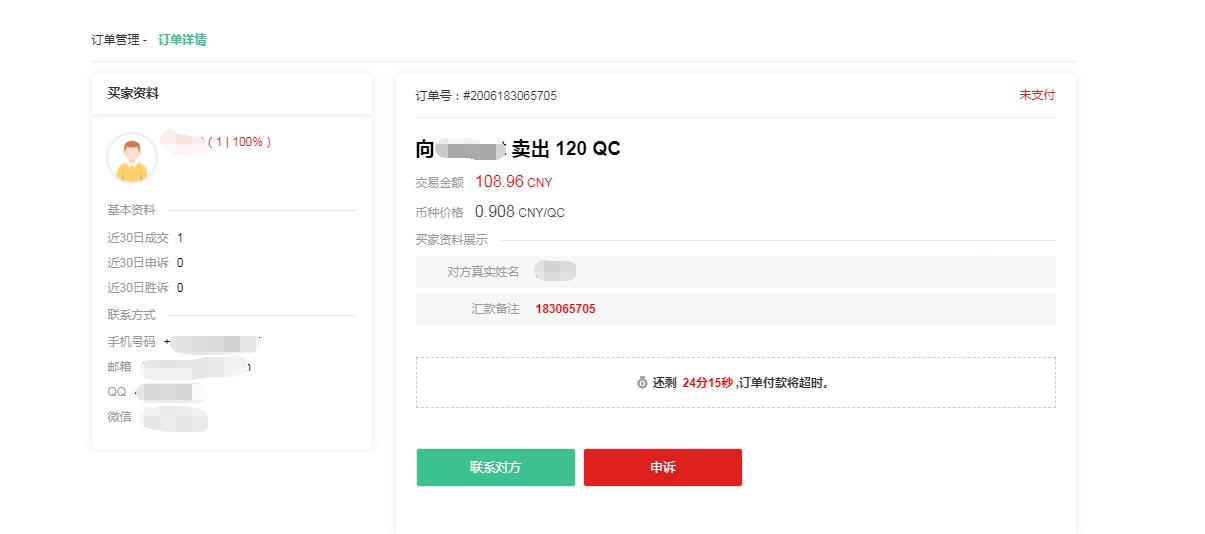Click the 未支付 status label
Viewport: 1205px width, 534px height.
[x=1037, y=95]
